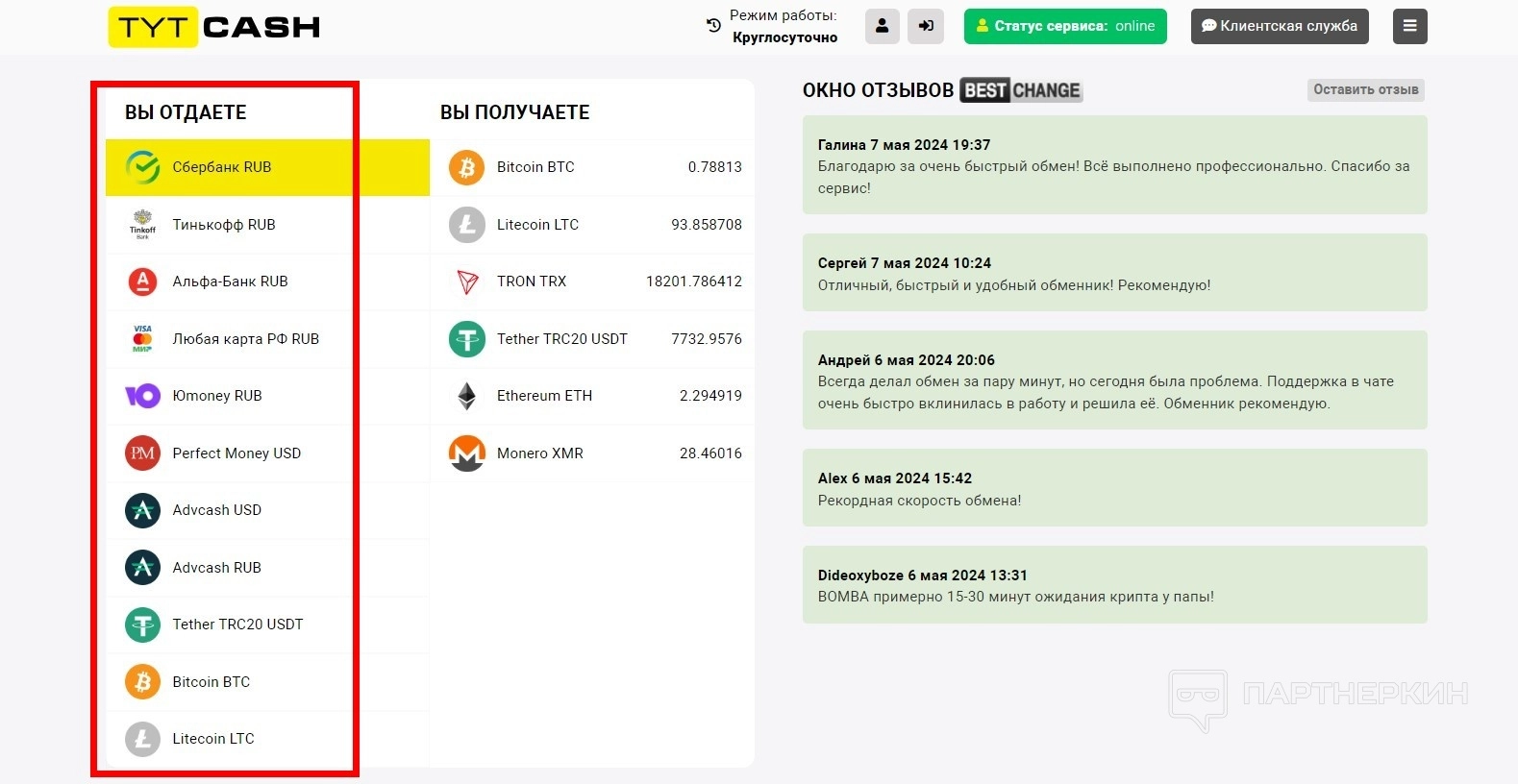Click the working hours clock icon
The image size is (1518, 784).
pos(713,26)
